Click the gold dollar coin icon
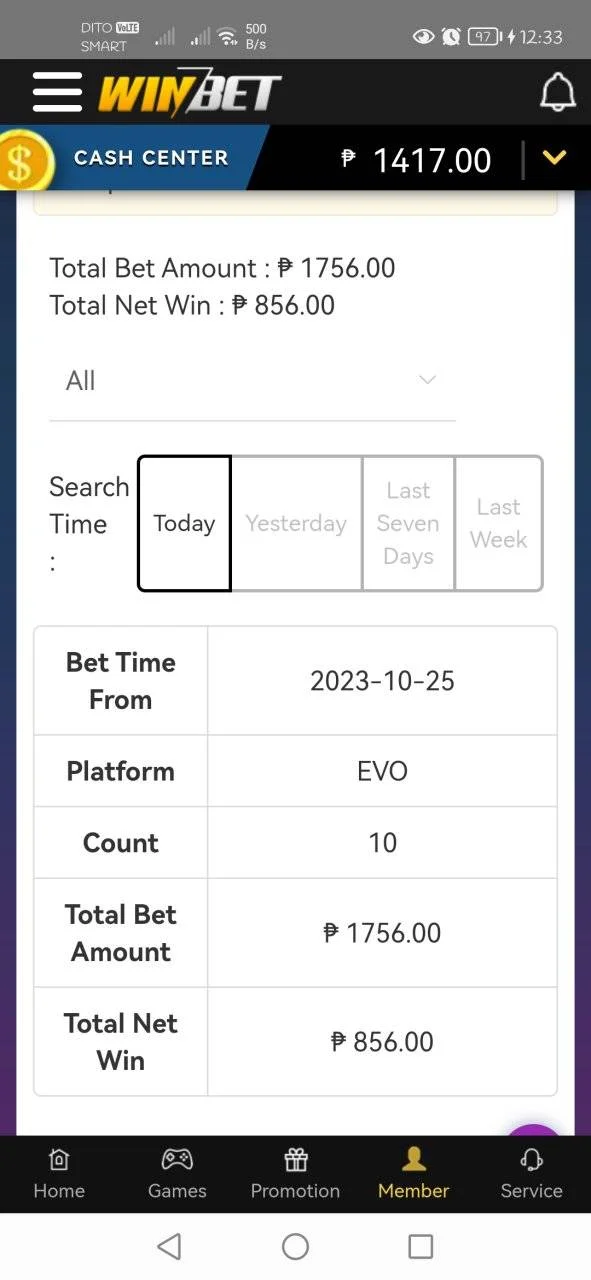Viewport: 591px width, 1280px height. 22,160
